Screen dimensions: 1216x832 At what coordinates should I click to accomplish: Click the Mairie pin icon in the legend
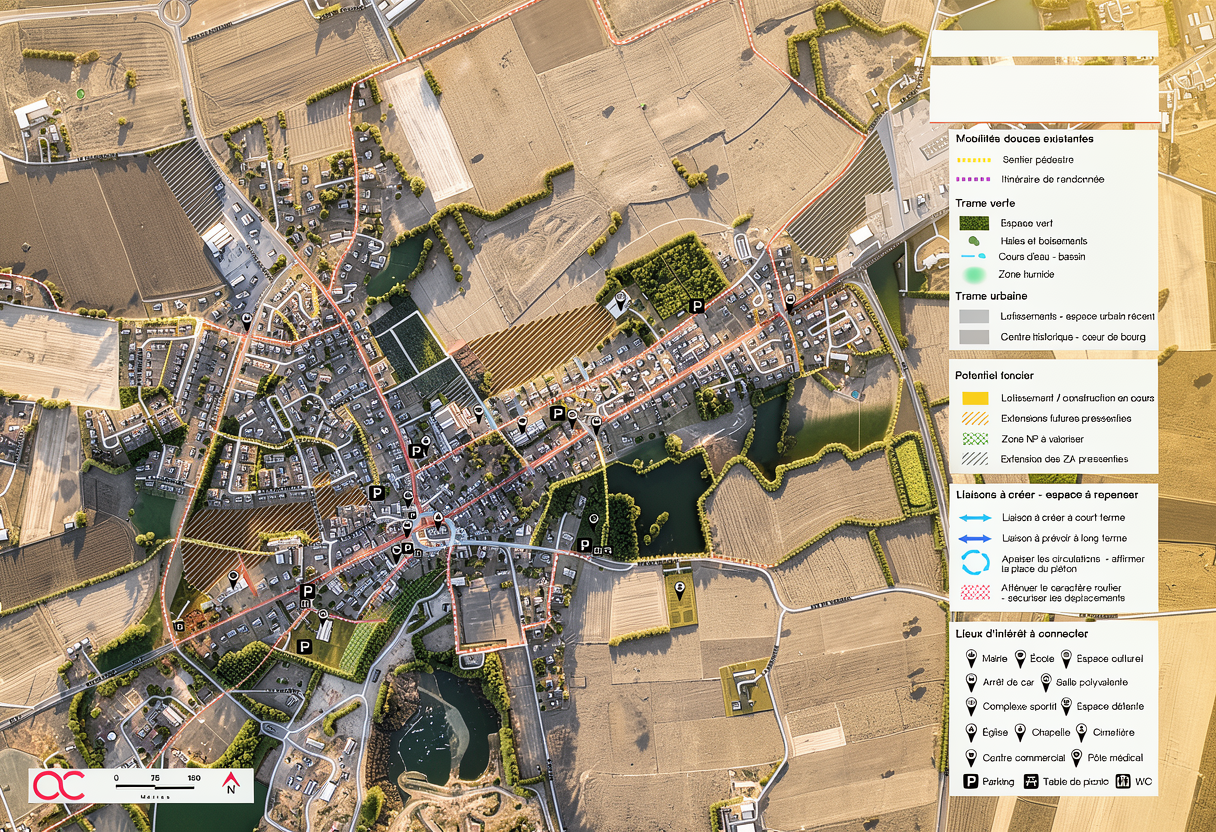point(970,659)
